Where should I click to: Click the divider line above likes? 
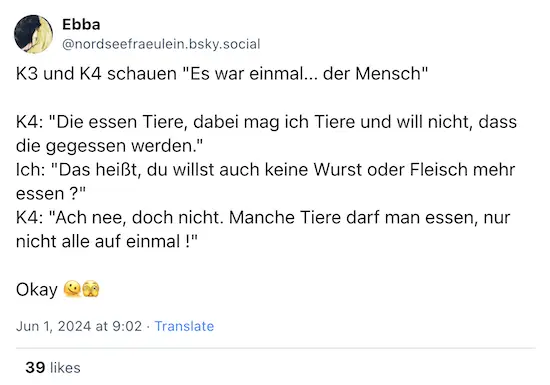coord(276,348)
